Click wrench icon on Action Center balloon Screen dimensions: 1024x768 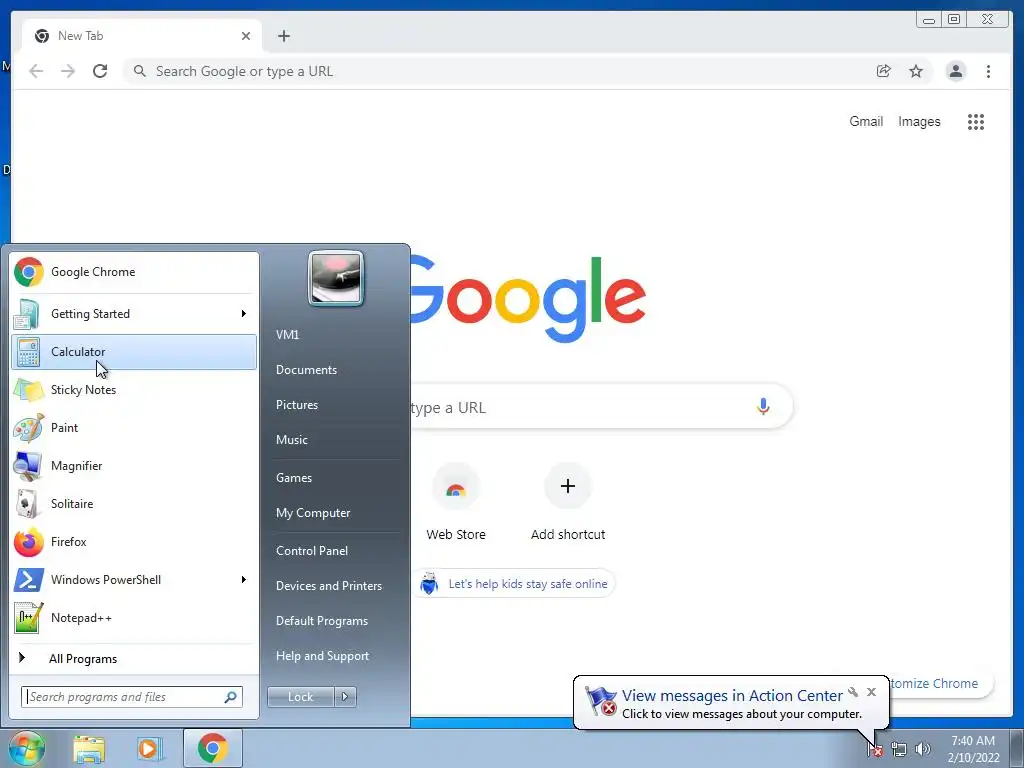(x=853, y=692)
